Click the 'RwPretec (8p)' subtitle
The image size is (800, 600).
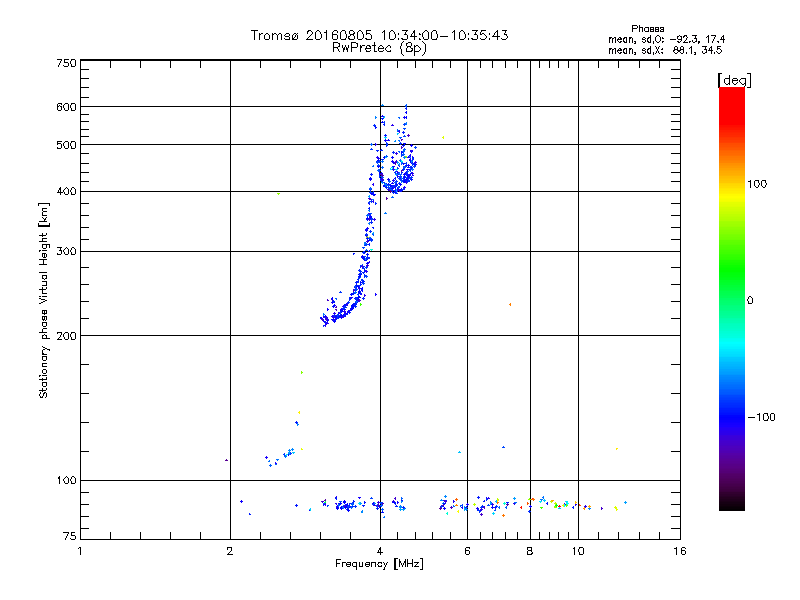pos(379,48)
